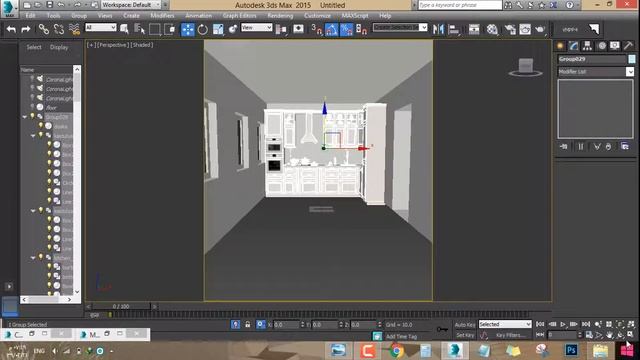
Task: Click Use Pivot Point Center icon
Action: click(281, 29)
